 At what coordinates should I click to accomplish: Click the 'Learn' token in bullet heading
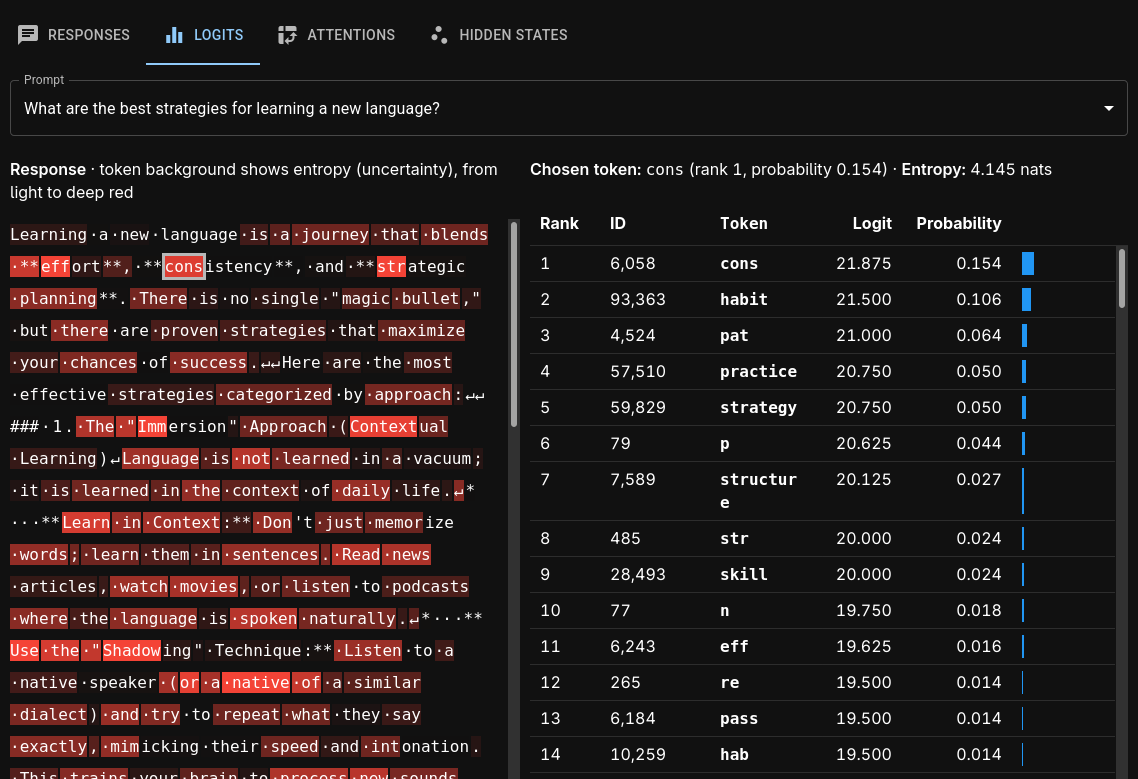tap(86, 523)
